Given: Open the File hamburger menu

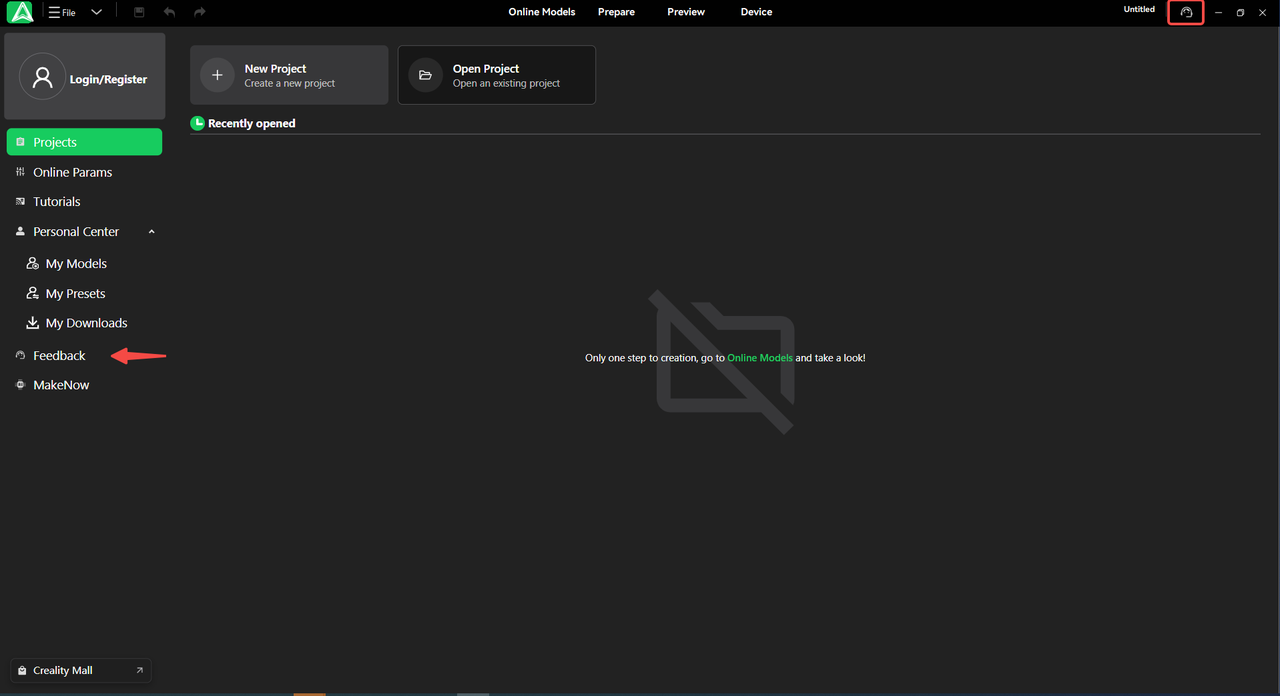Looking at the screenshot, I should 62,12.
